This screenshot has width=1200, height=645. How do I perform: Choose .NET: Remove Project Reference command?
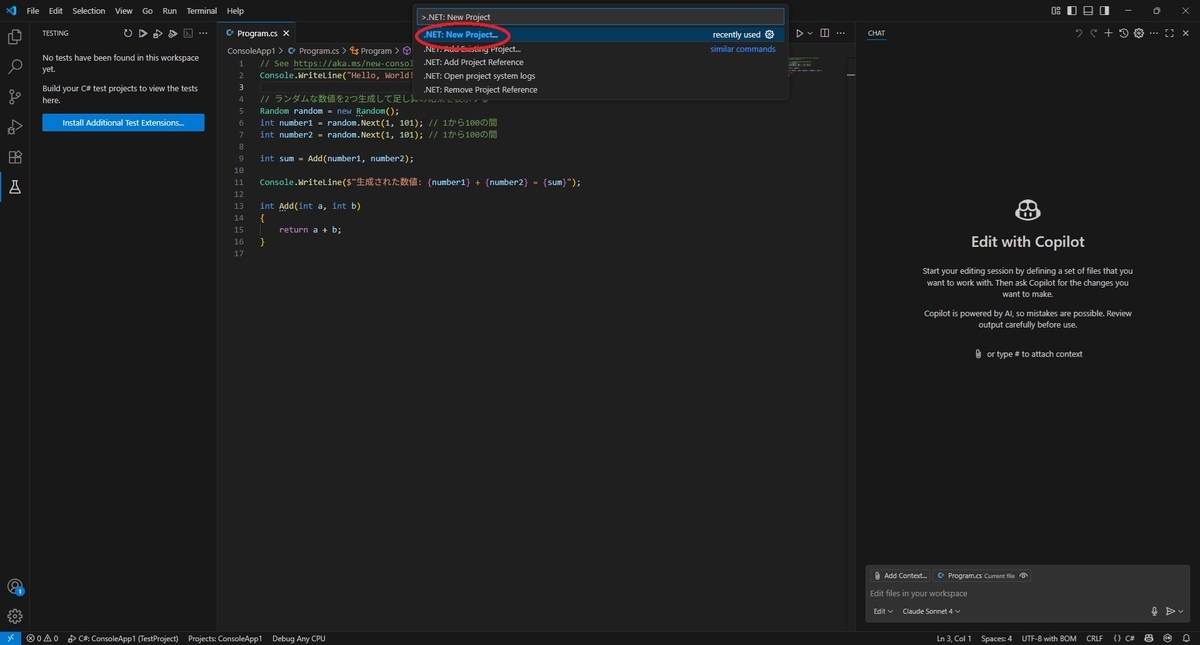(602, 90)
